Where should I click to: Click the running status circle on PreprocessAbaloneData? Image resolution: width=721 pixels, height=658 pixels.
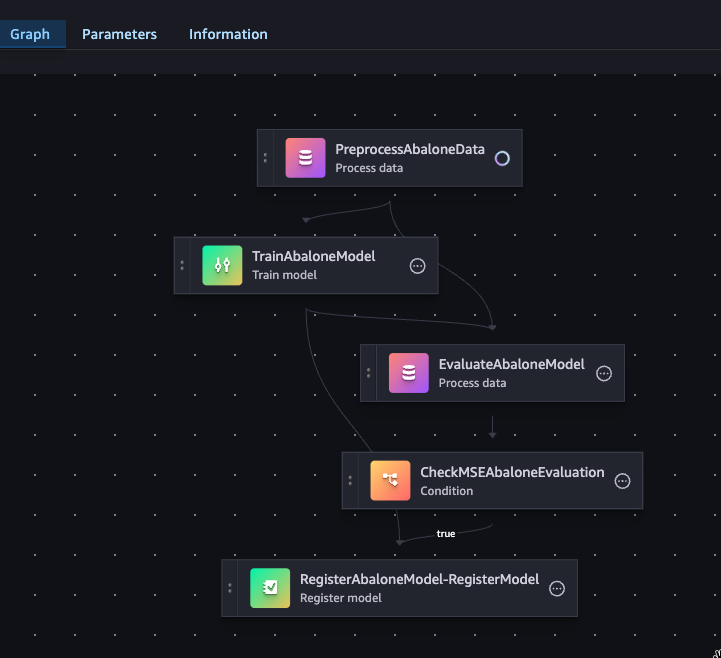502,158
